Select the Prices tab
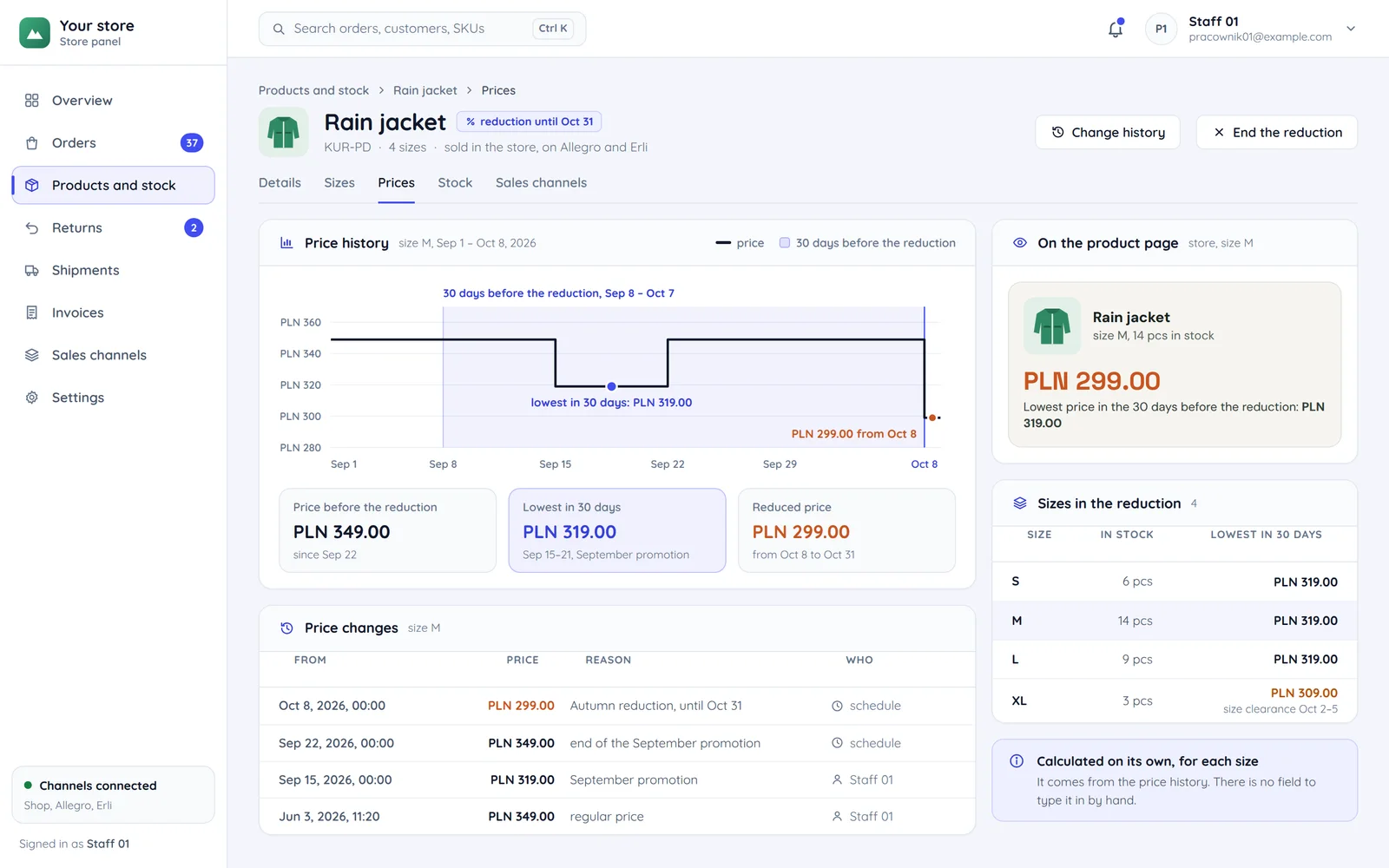The width and height of the screenshot is (1389, 868). click(x=396, y=183)
